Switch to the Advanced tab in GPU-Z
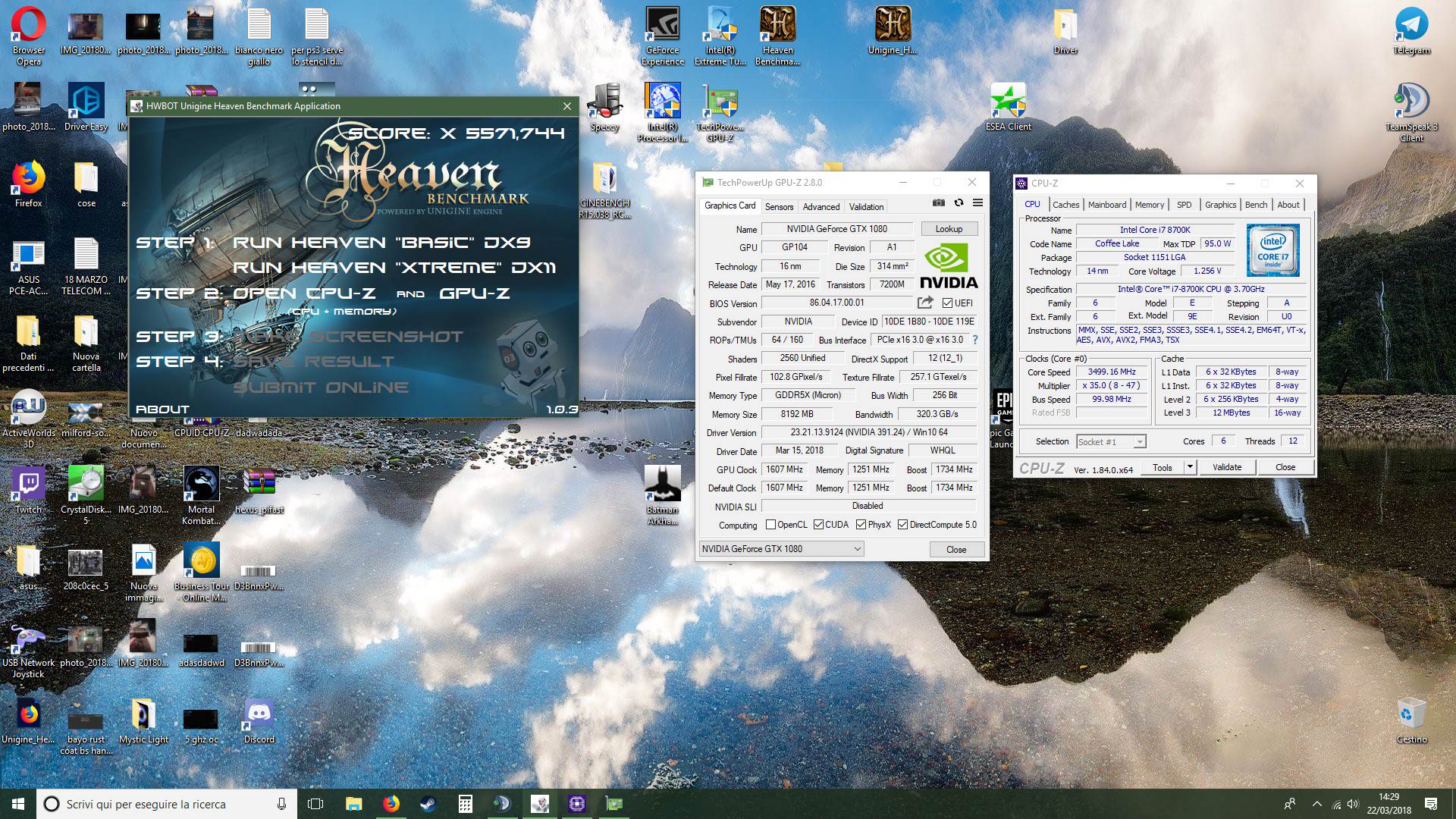The image size is (1456, 819). pyautogui.click(x=821, y=206)
